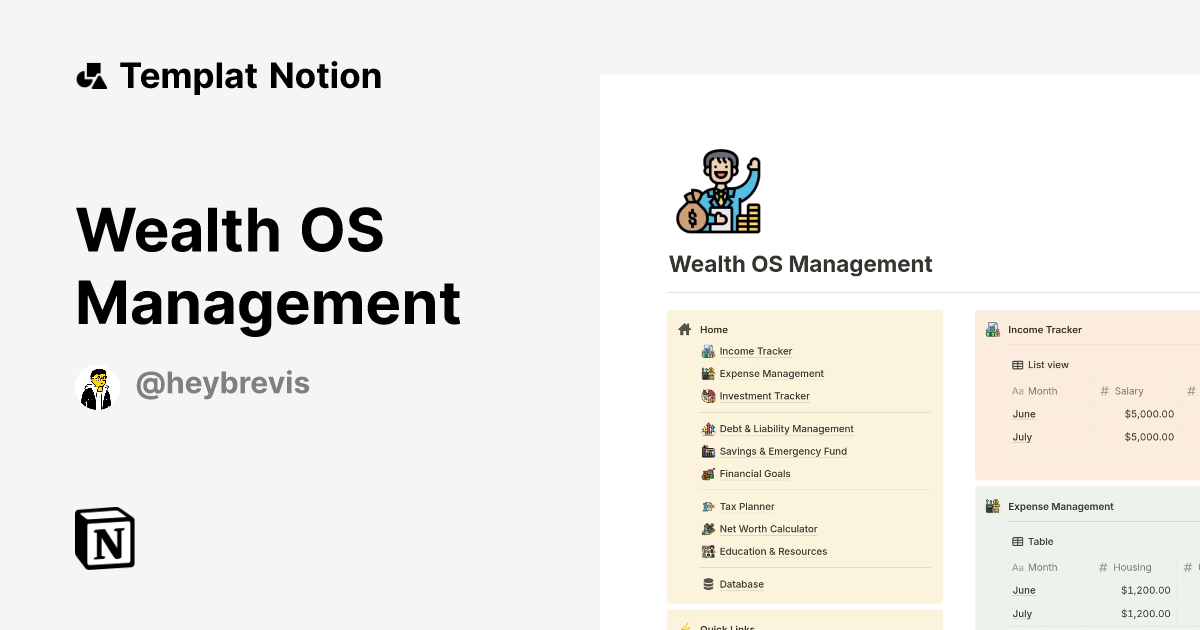Open the Savings & Emergency Fund page
Screen dimensions: 1200x630
click(x=783, y=451)
